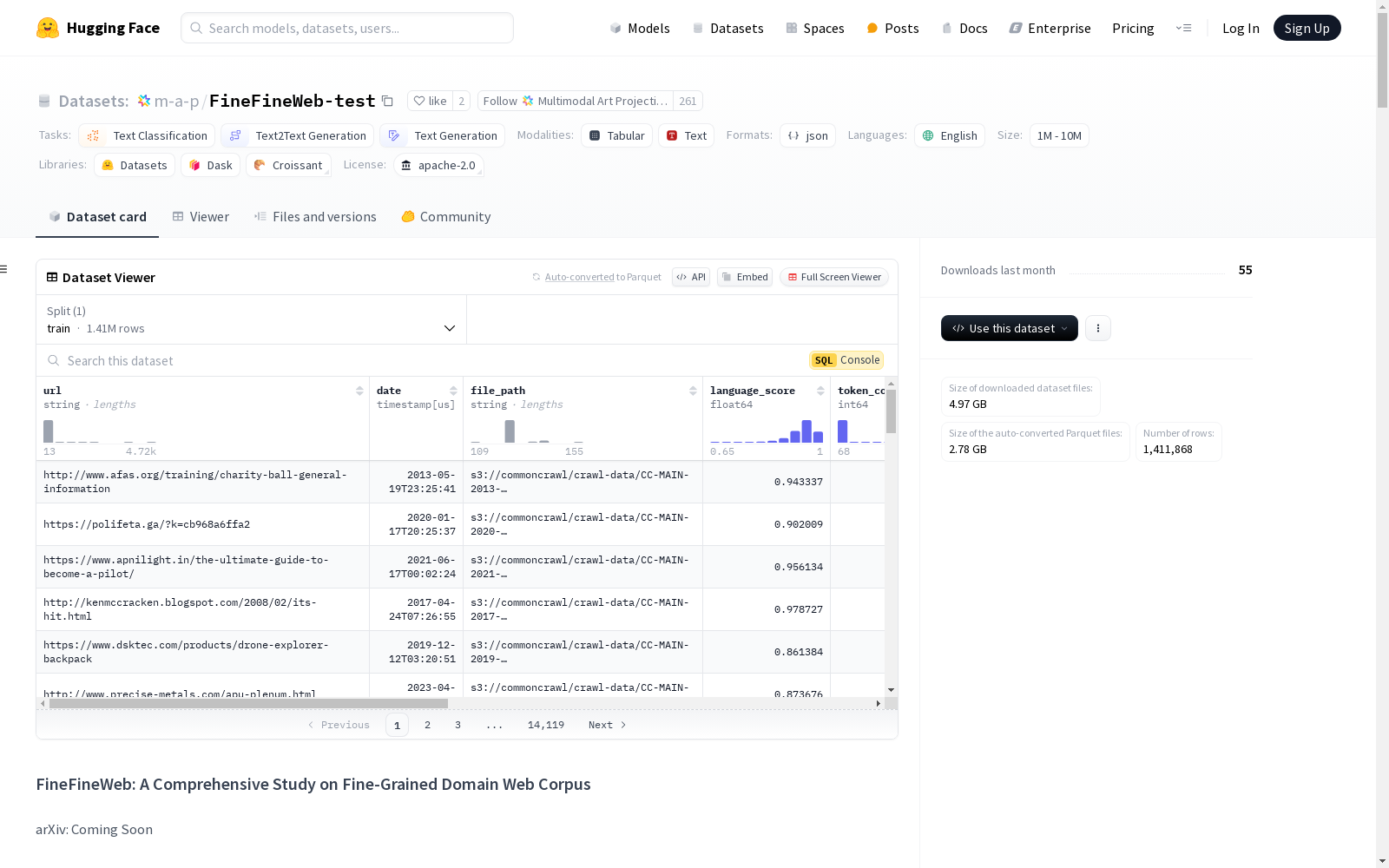
Task: Filter by the Tabular modality tag
Action: [x=616, y=135]
